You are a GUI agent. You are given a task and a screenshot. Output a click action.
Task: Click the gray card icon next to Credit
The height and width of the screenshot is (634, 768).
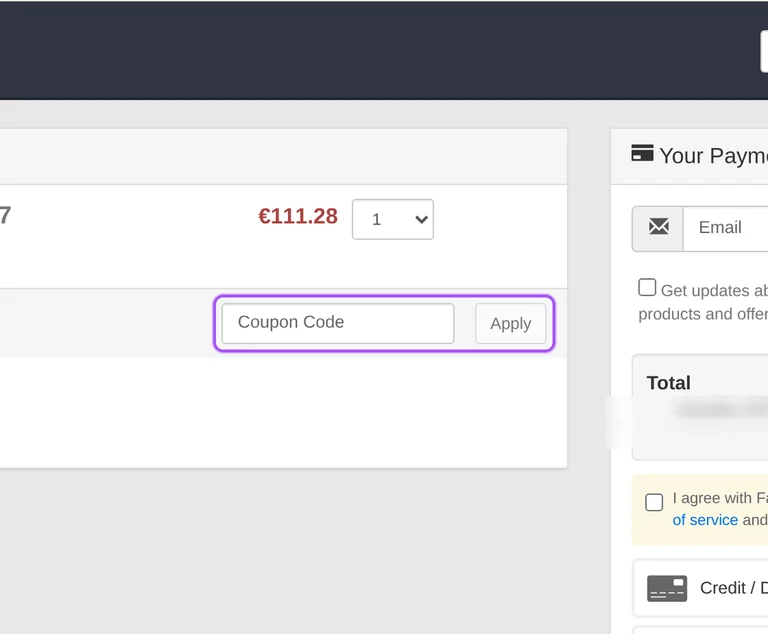[x=667, y=588]
